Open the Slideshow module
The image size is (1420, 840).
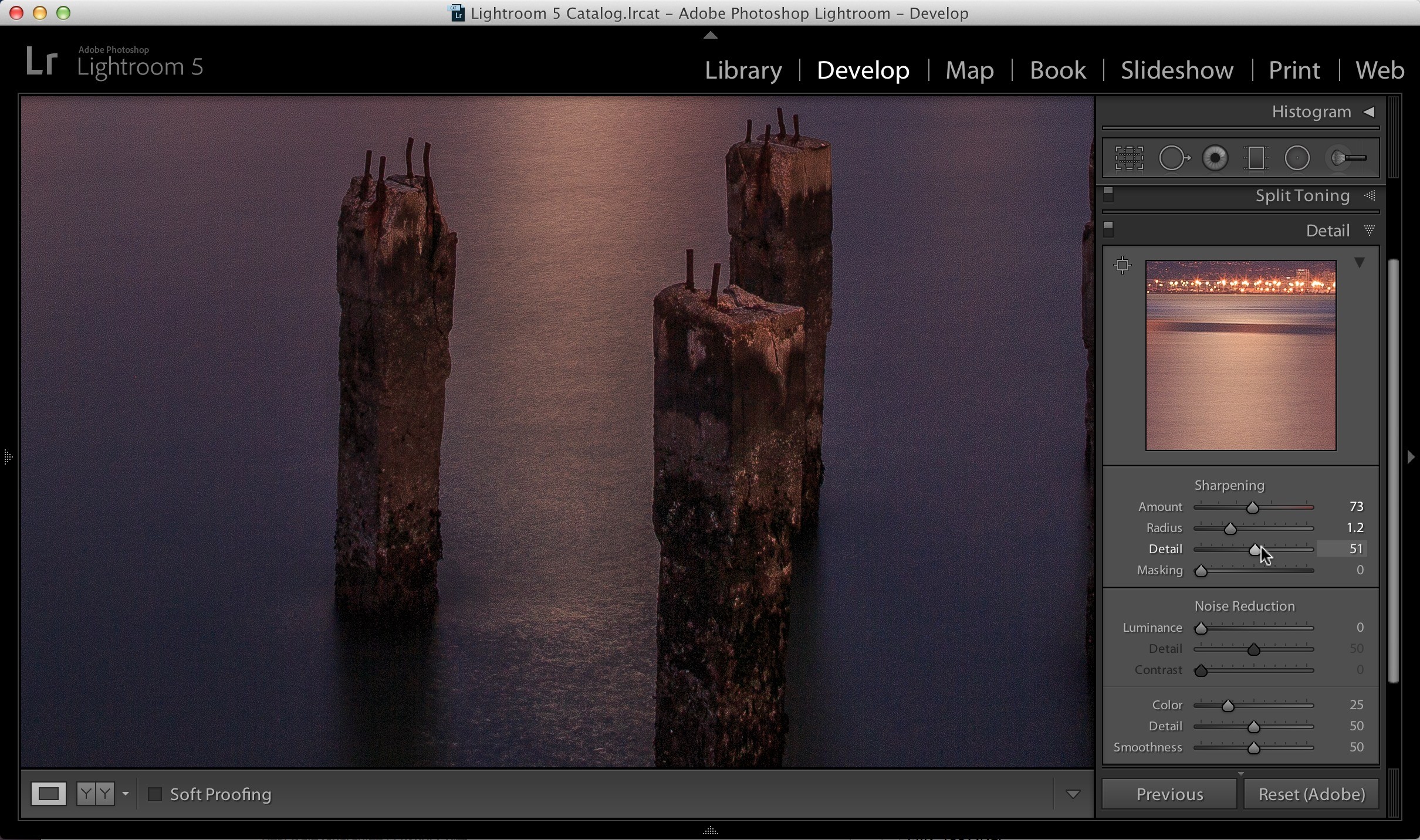pos(1177,70)
